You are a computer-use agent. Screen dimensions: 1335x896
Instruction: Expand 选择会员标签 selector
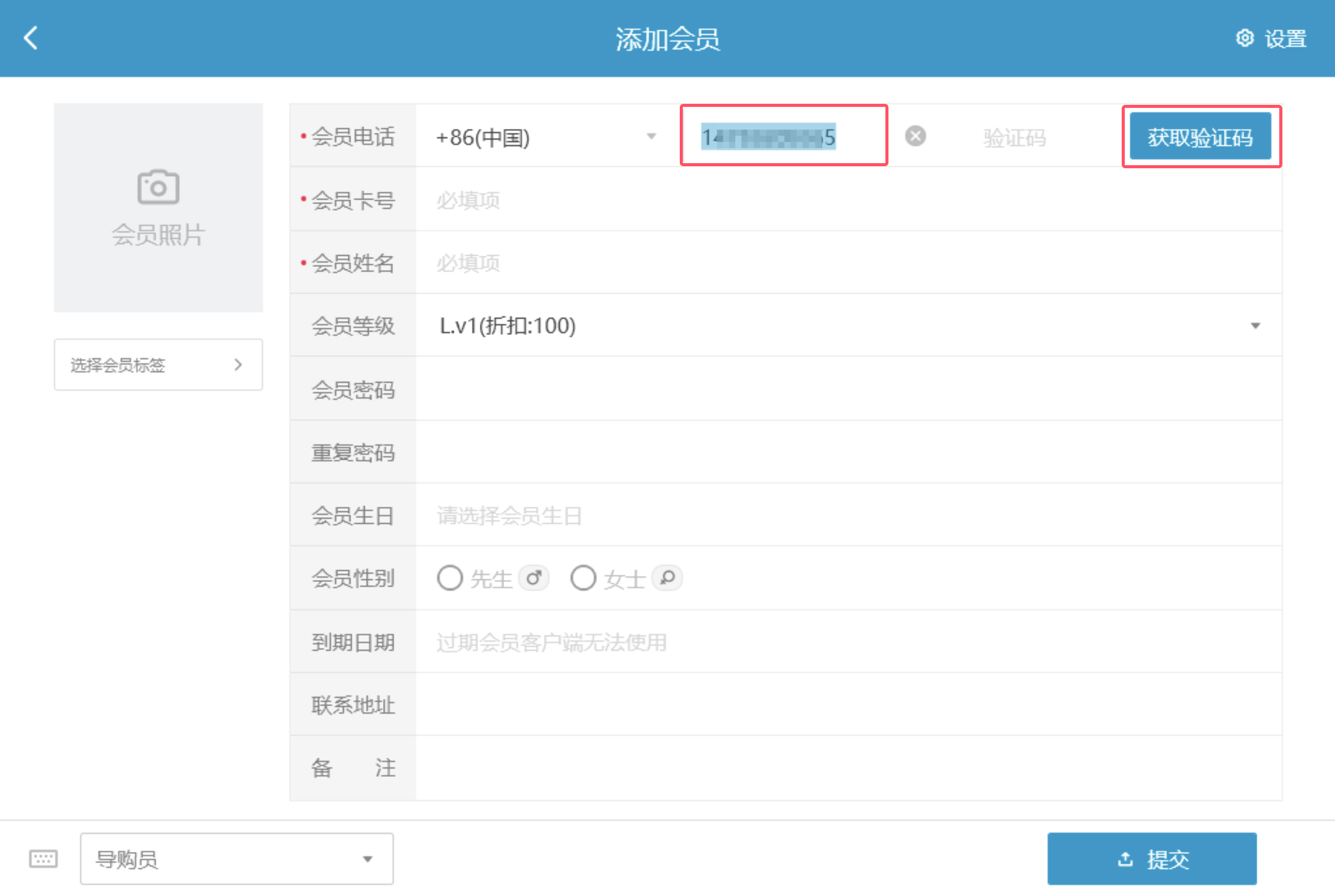point(158,365)
